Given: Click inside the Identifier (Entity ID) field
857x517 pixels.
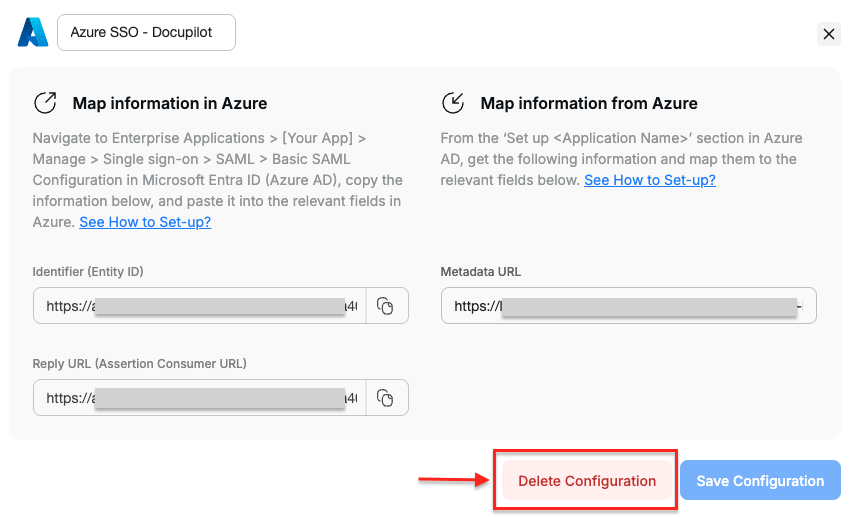Looking at the screenshot, I should [200, 306].
